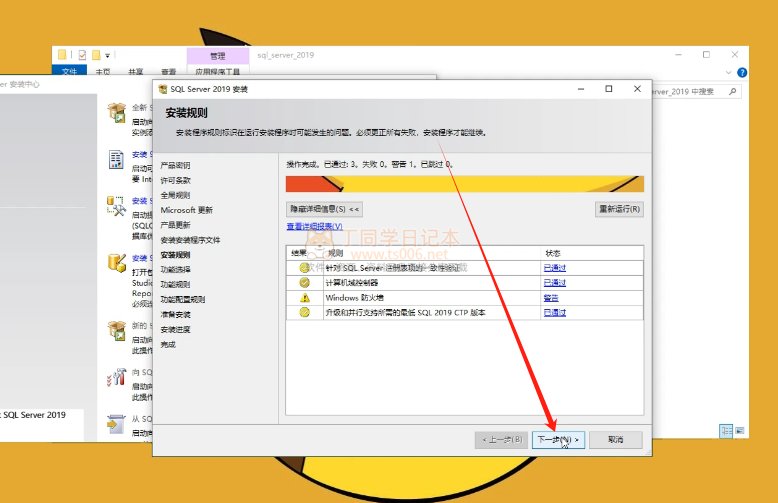The width and height of the screenshot is (778, 503).
Task: Click the search magnifier in Explorer
Action: pyautogui.click(x=732, y=92)
